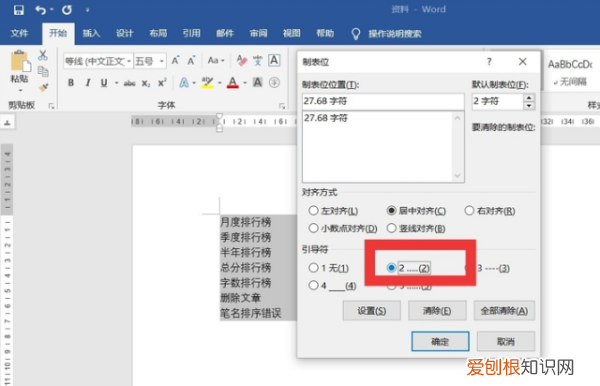Open the quick access toolbar customize arrow
The image size is (600, 386).
coord(87,10)
